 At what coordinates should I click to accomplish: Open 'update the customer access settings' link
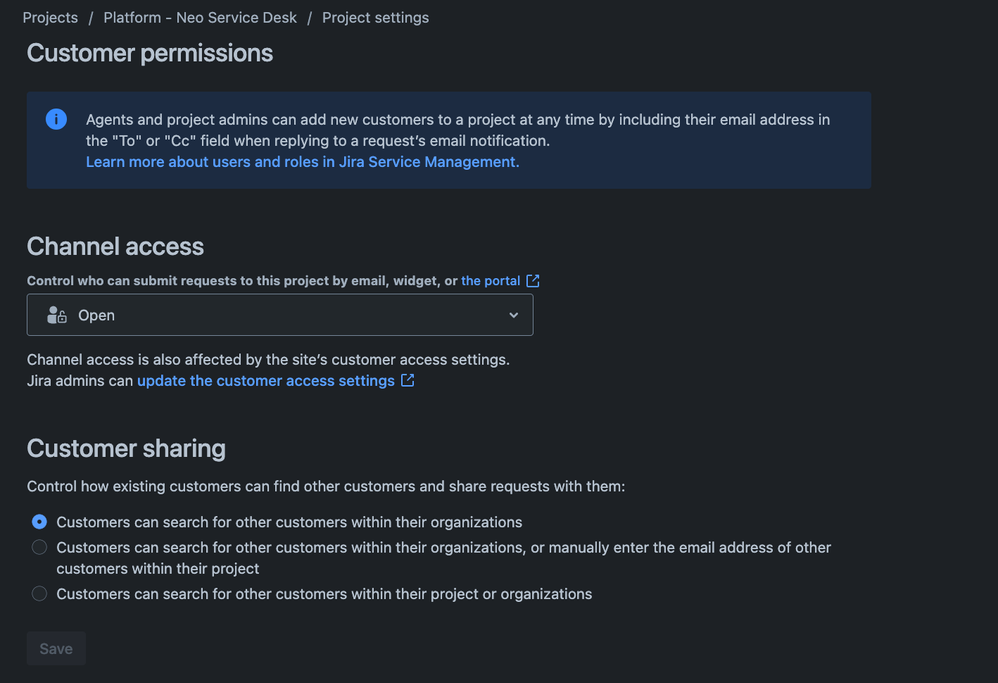266,381
